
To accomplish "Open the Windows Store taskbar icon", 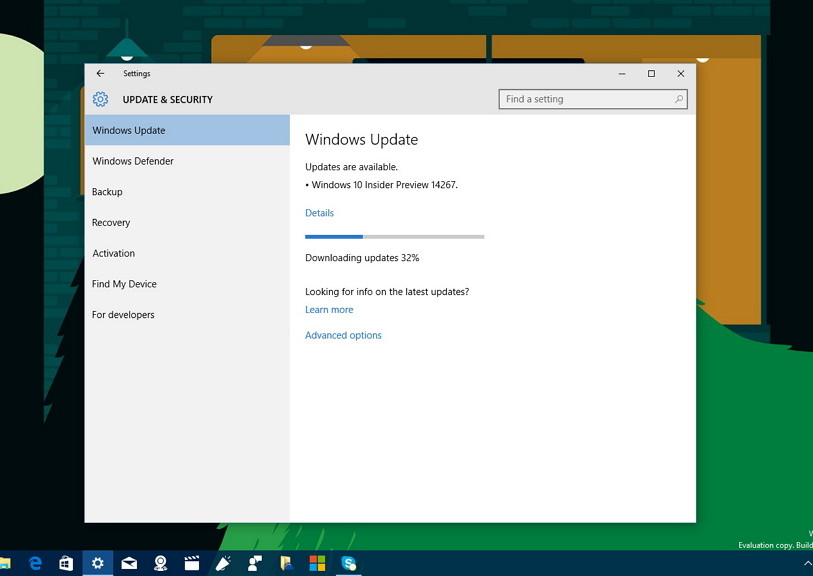I will (x=65, y=563).
